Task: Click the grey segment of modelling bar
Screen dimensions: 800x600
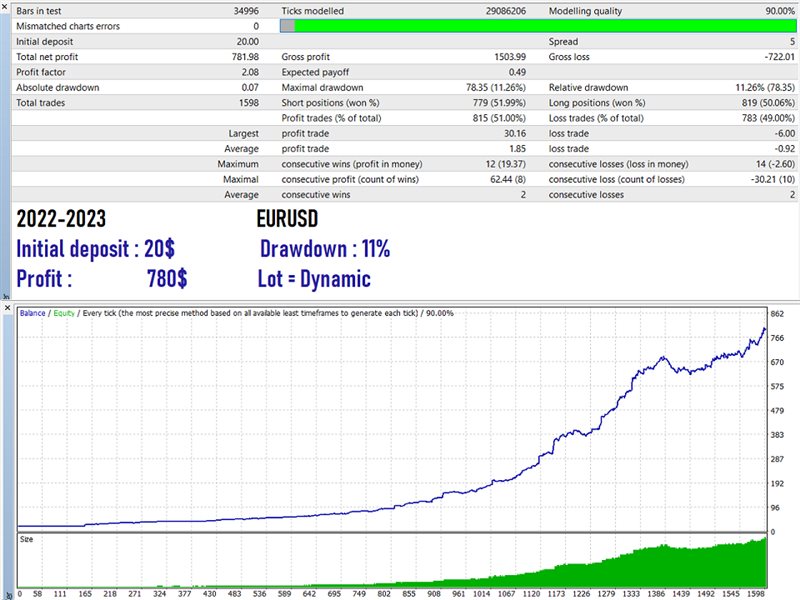Action: click(x=287, y=26)
